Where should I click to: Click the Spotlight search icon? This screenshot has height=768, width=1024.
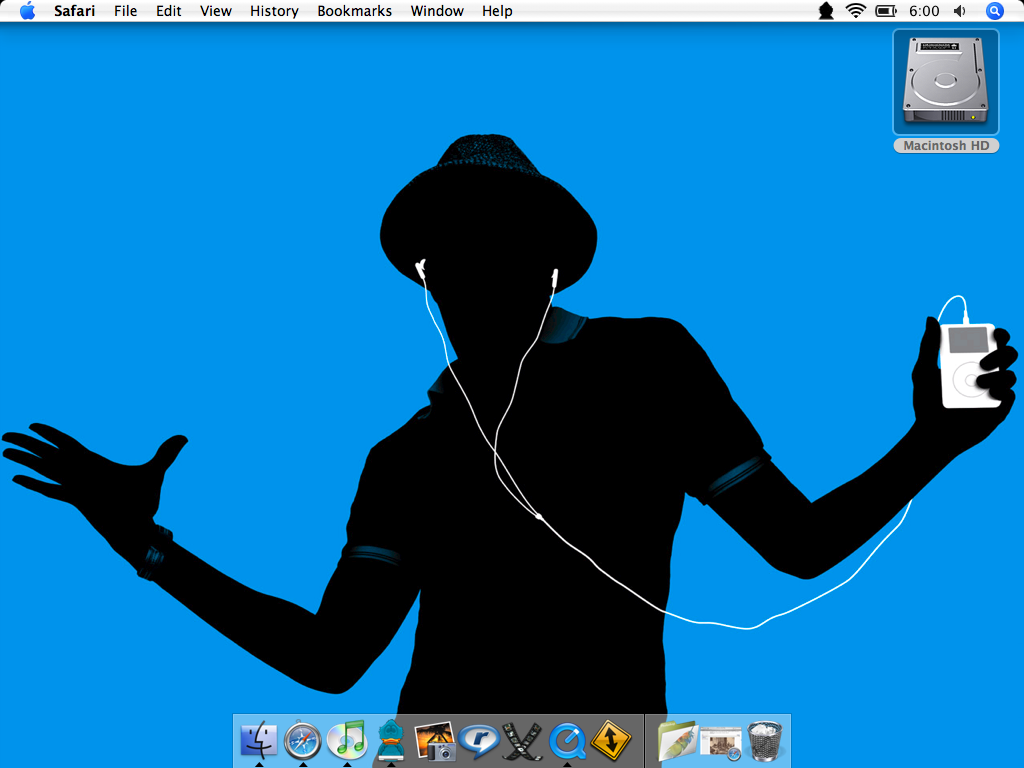point(994,11)
